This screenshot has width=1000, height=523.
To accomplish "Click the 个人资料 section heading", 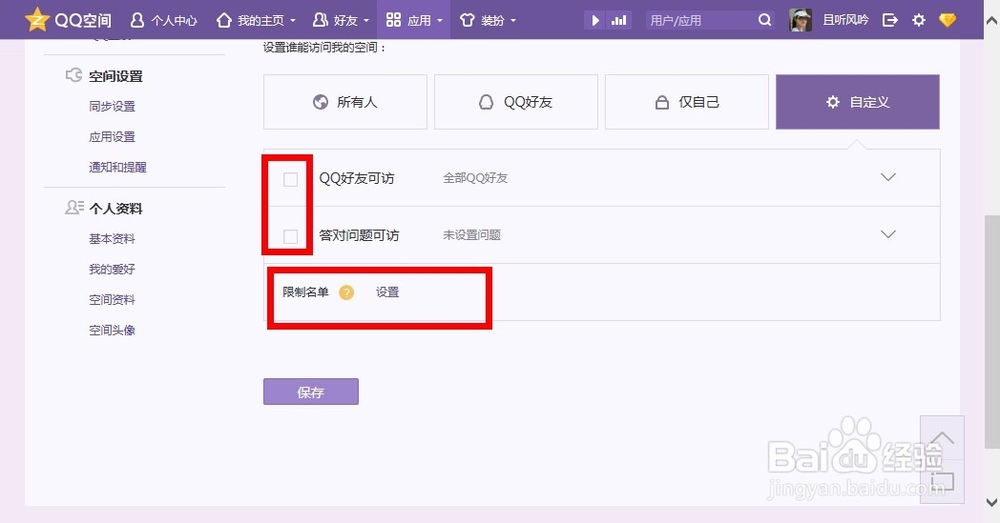I will tap(115, 209).
